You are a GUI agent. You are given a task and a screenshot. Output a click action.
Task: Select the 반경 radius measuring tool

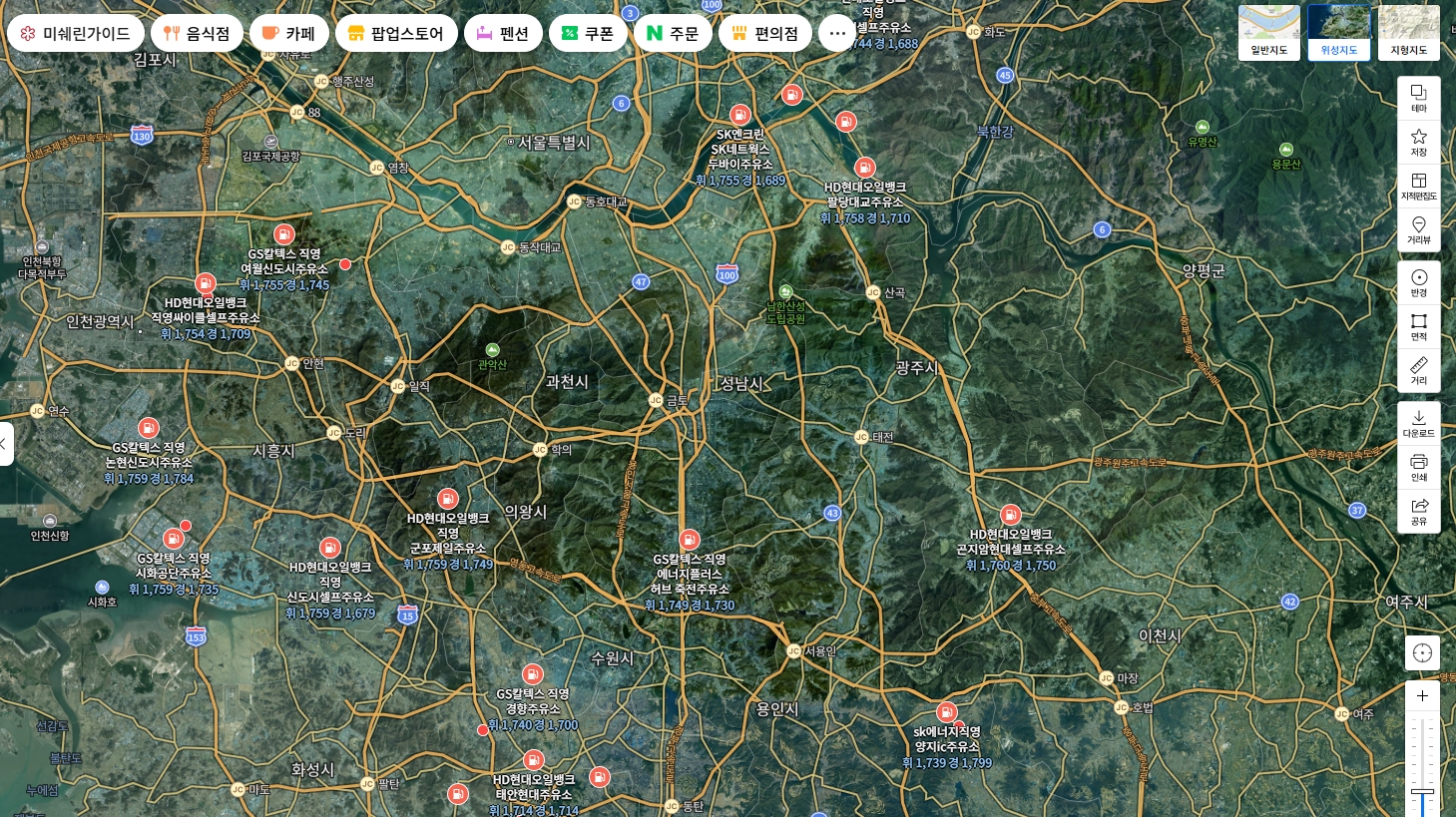[1419, 283]
